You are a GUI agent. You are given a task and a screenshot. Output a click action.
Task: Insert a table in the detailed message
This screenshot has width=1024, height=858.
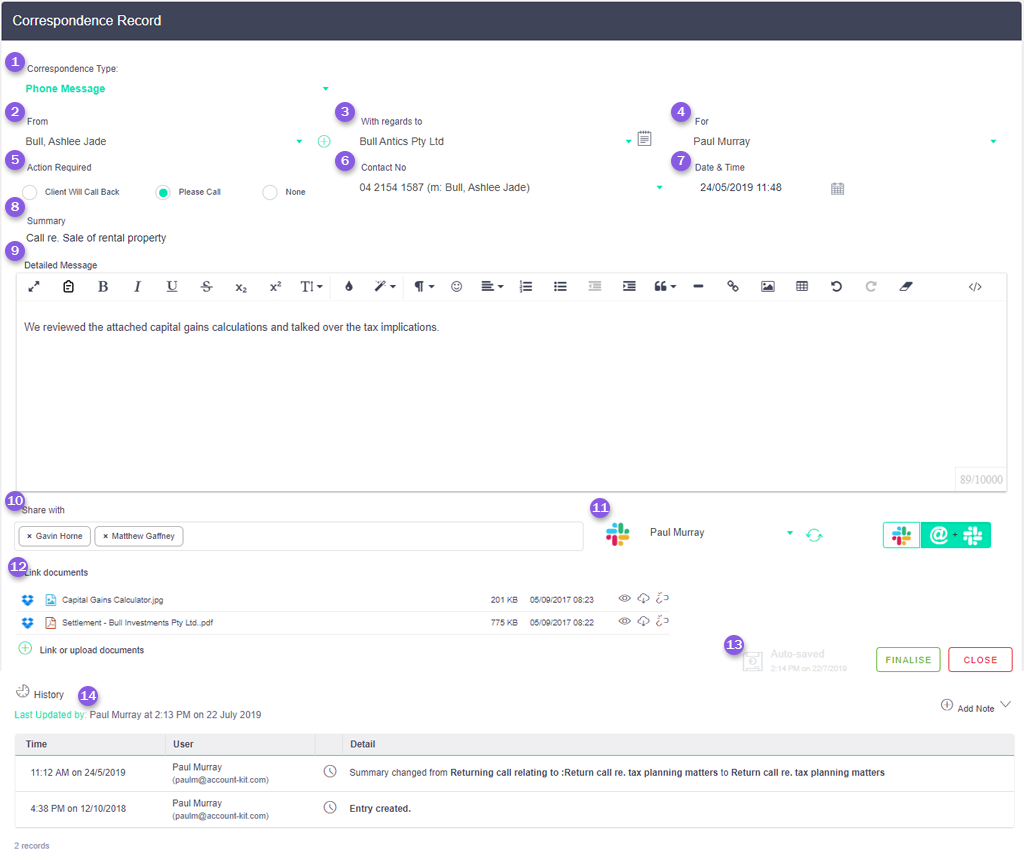(x=801, y=286)
